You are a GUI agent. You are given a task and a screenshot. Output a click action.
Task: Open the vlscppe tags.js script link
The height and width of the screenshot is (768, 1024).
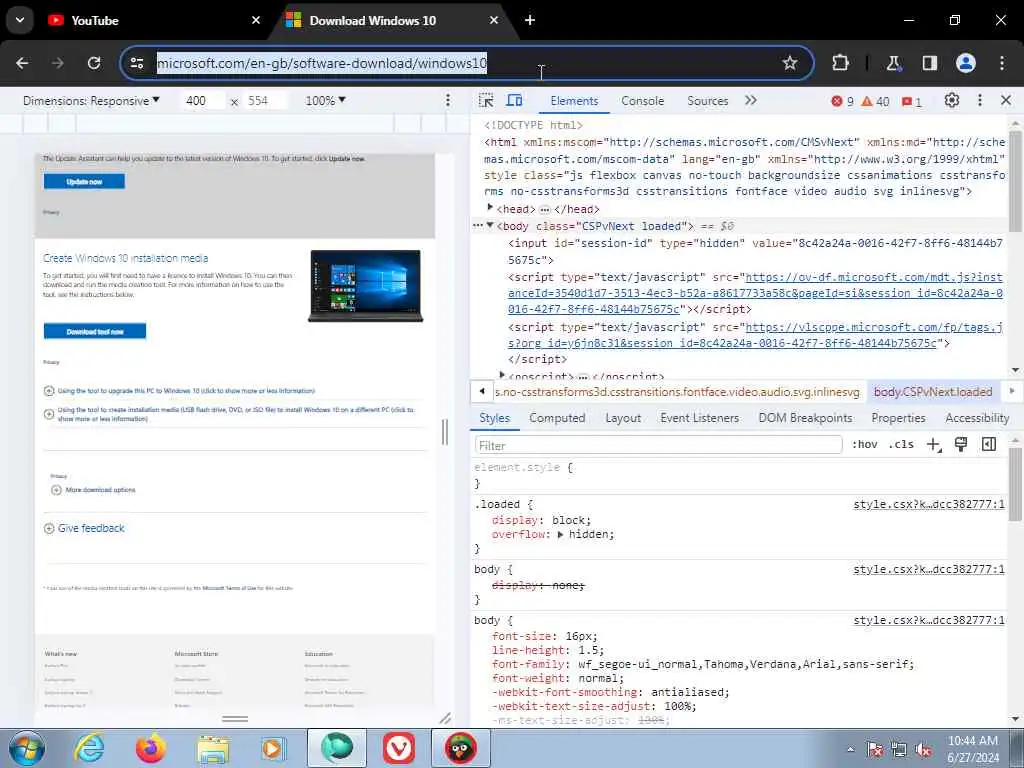coord(755,335)
